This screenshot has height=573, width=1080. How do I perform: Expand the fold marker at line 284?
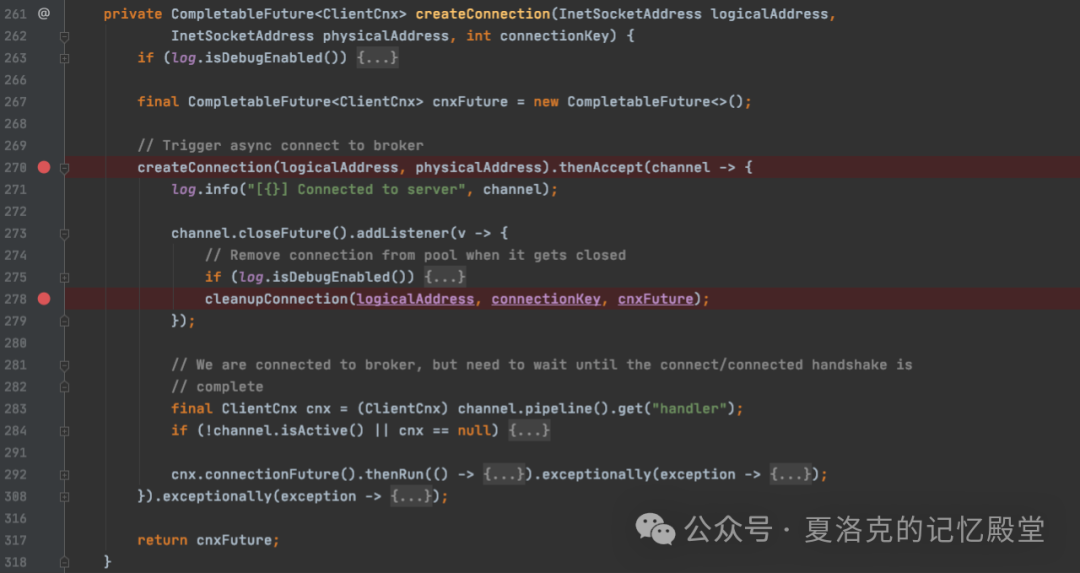click(x=64, y=431)
